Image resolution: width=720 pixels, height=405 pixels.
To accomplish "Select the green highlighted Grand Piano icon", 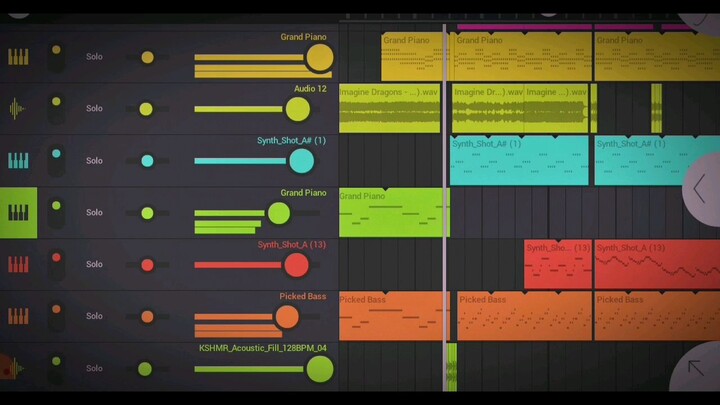I will [x=18, y=213].
